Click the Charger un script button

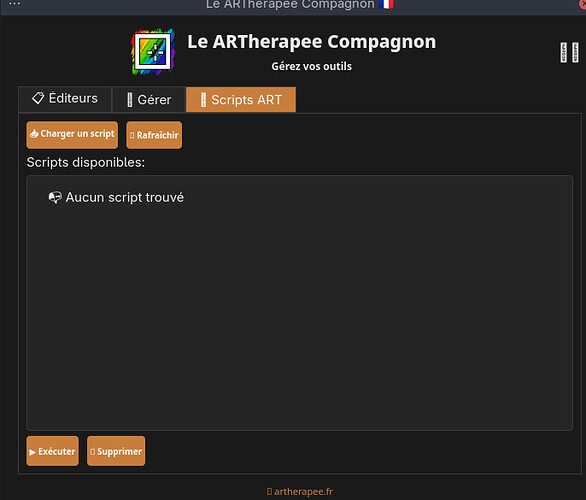click(x=72, y=135)
